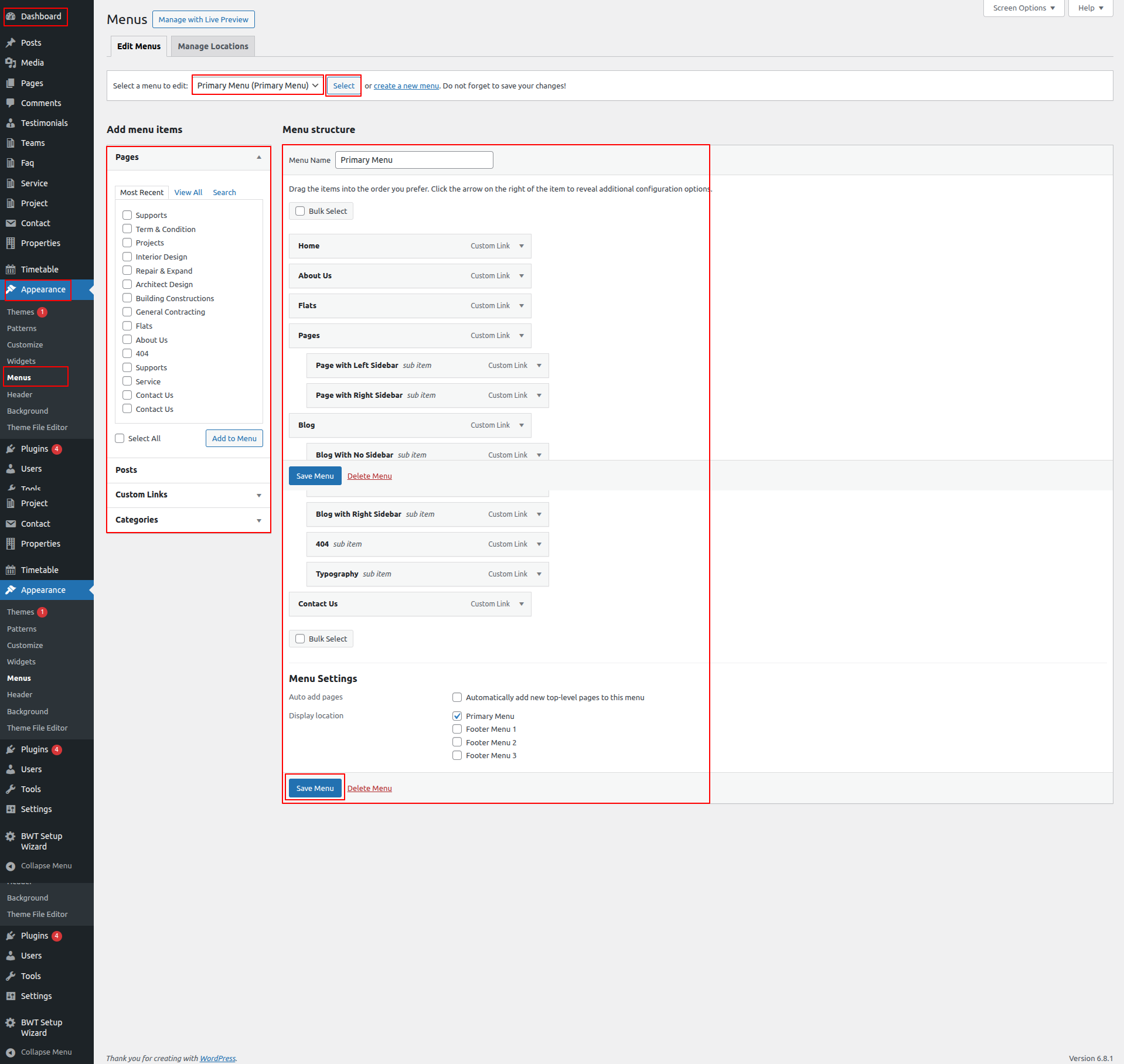Open the Teams sidebar icon
Image resolution: width=1124 pixels, height=1064 pixels.
pyautogui.click(x=11, y=143)
